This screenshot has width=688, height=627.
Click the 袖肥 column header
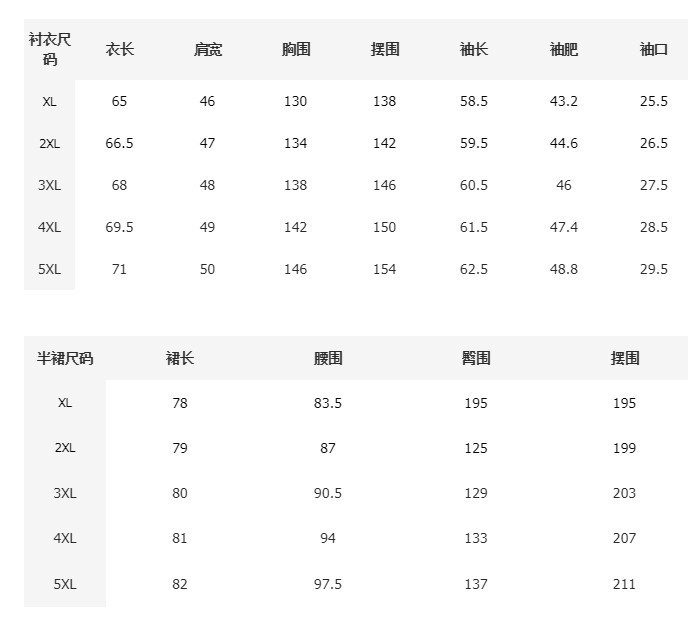pos(564,50)
